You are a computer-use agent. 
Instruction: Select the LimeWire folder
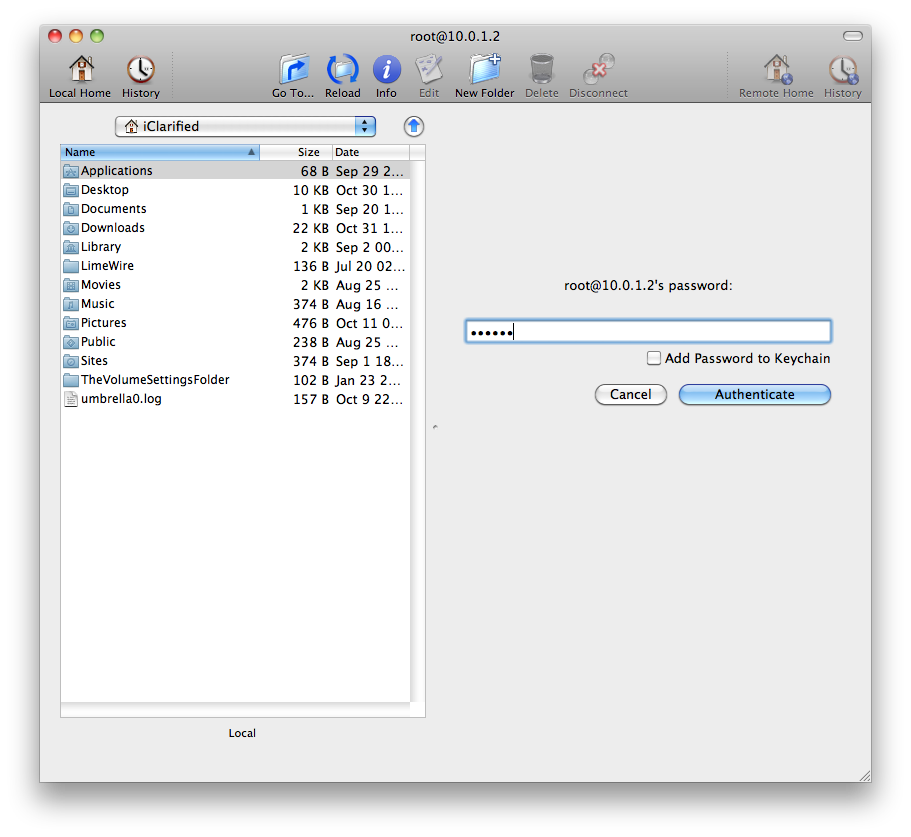pos(107,266)
